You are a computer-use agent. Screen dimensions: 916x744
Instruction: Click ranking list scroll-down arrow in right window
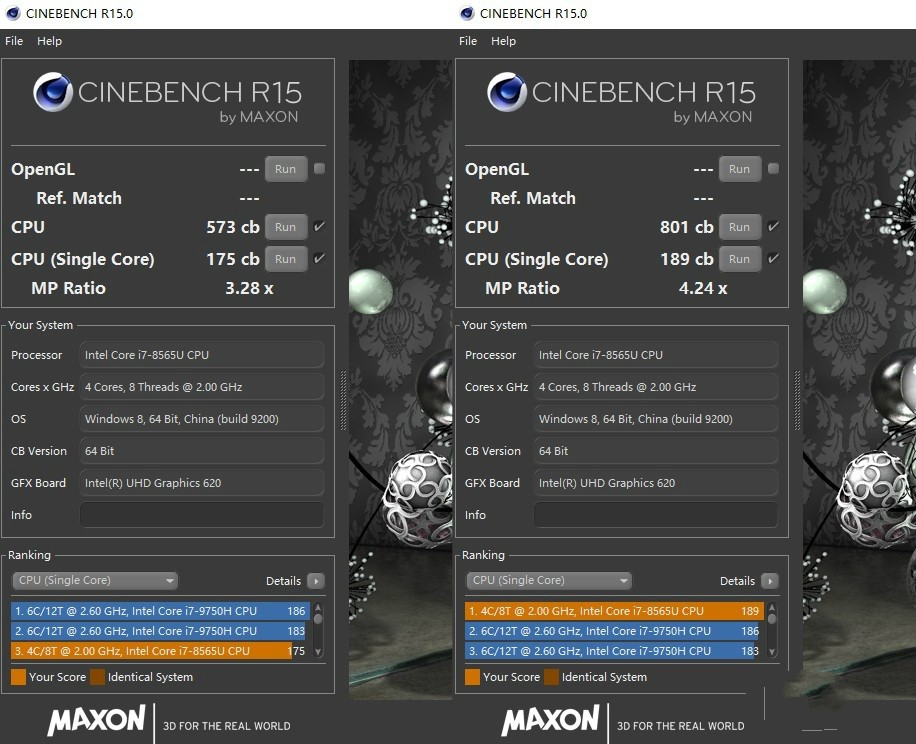[772, 652]
